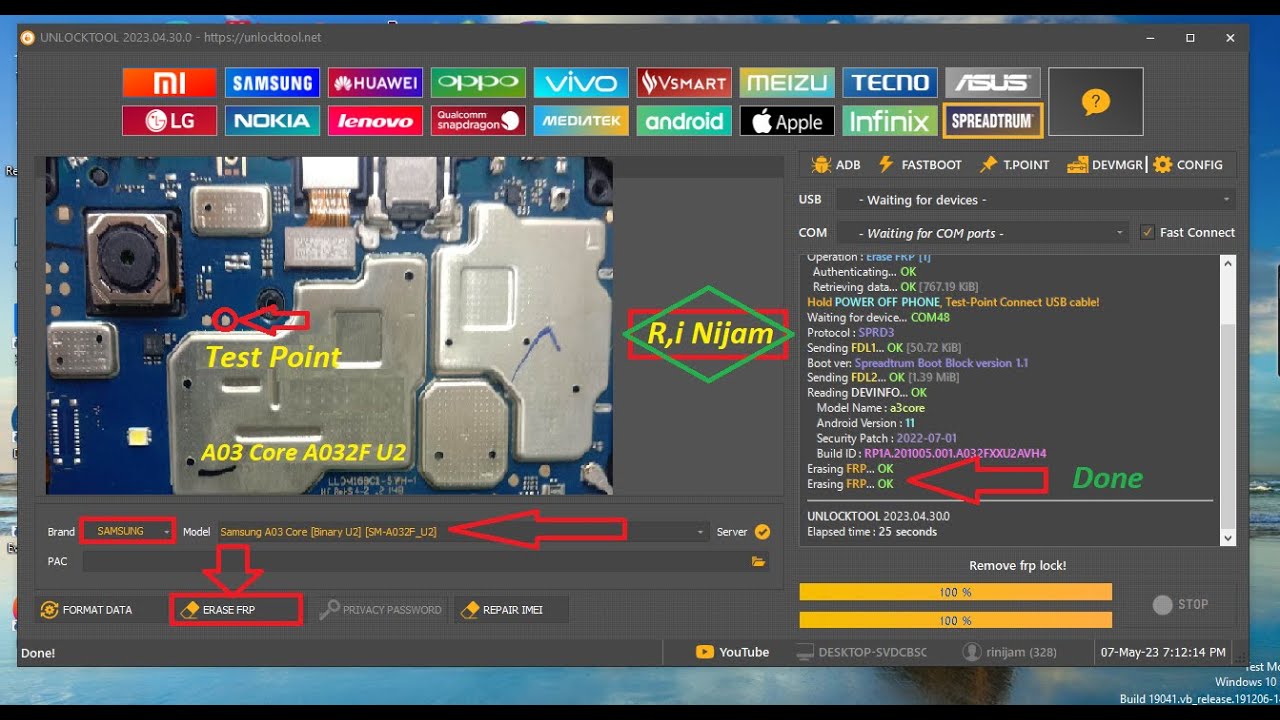Browse PAC file with folder icon
The width and height of the screenshot is (1280, 720).
tap(758, 562)
